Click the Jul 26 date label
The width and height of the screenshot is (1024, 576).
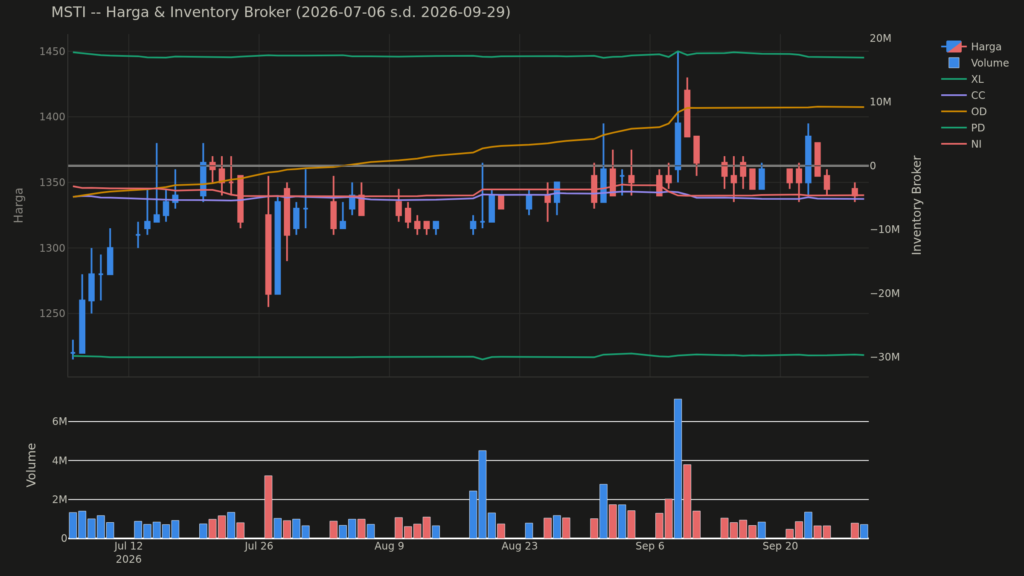coord(259,546)
